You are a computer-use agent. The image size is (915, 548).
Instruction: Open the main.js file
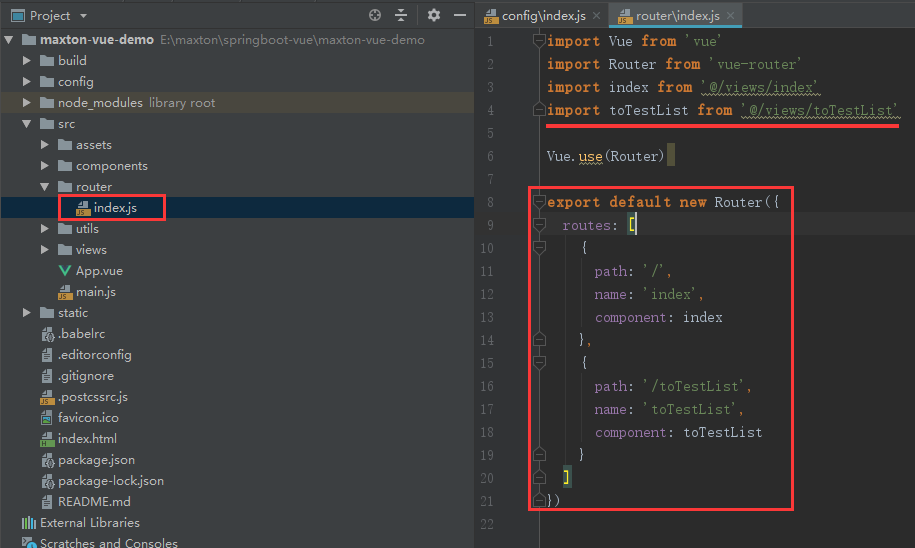(x=96, y=292)
